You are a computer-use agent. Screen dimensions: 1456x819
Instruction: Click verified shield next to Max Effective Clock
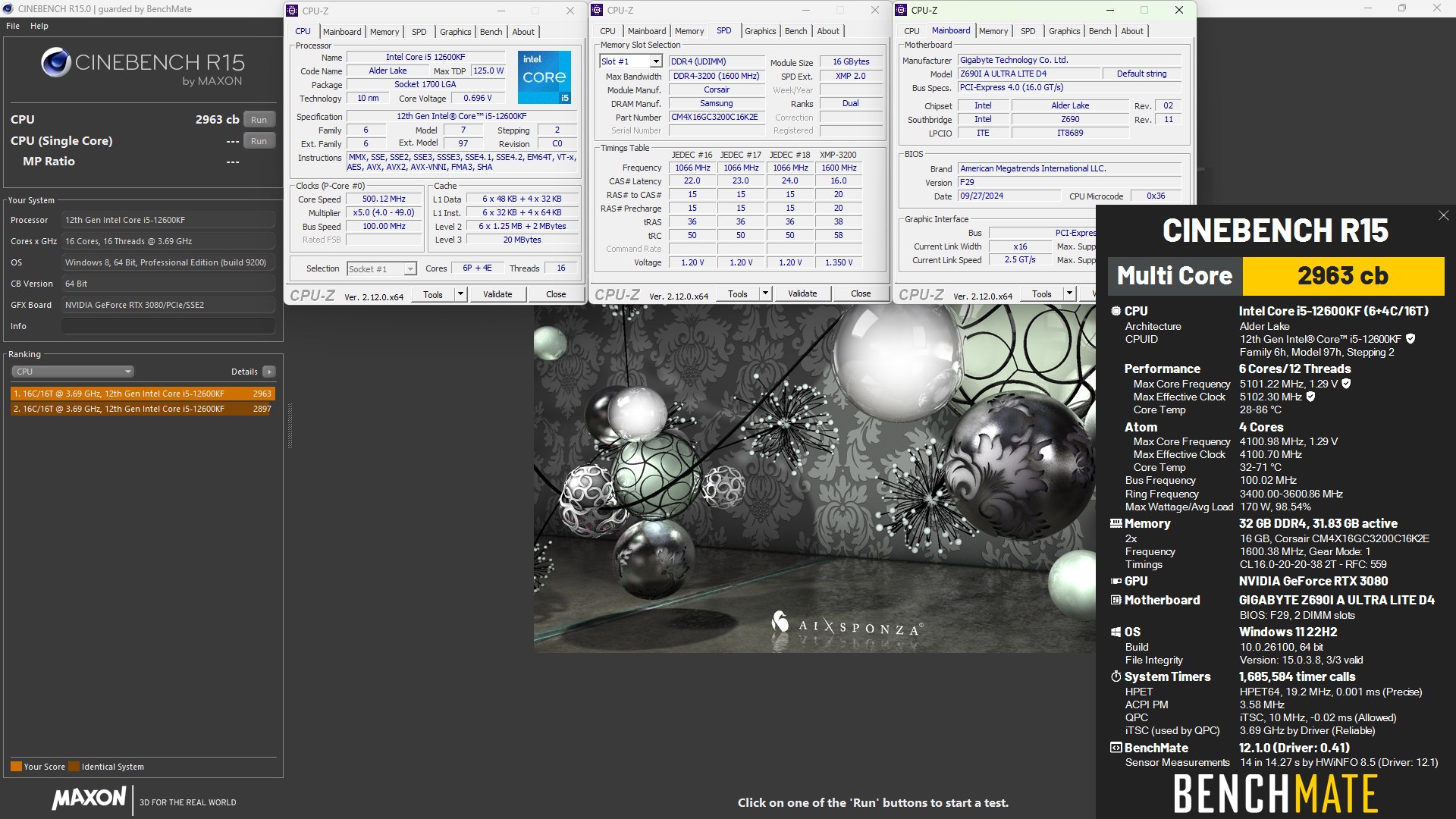[x=1310, y=397]
